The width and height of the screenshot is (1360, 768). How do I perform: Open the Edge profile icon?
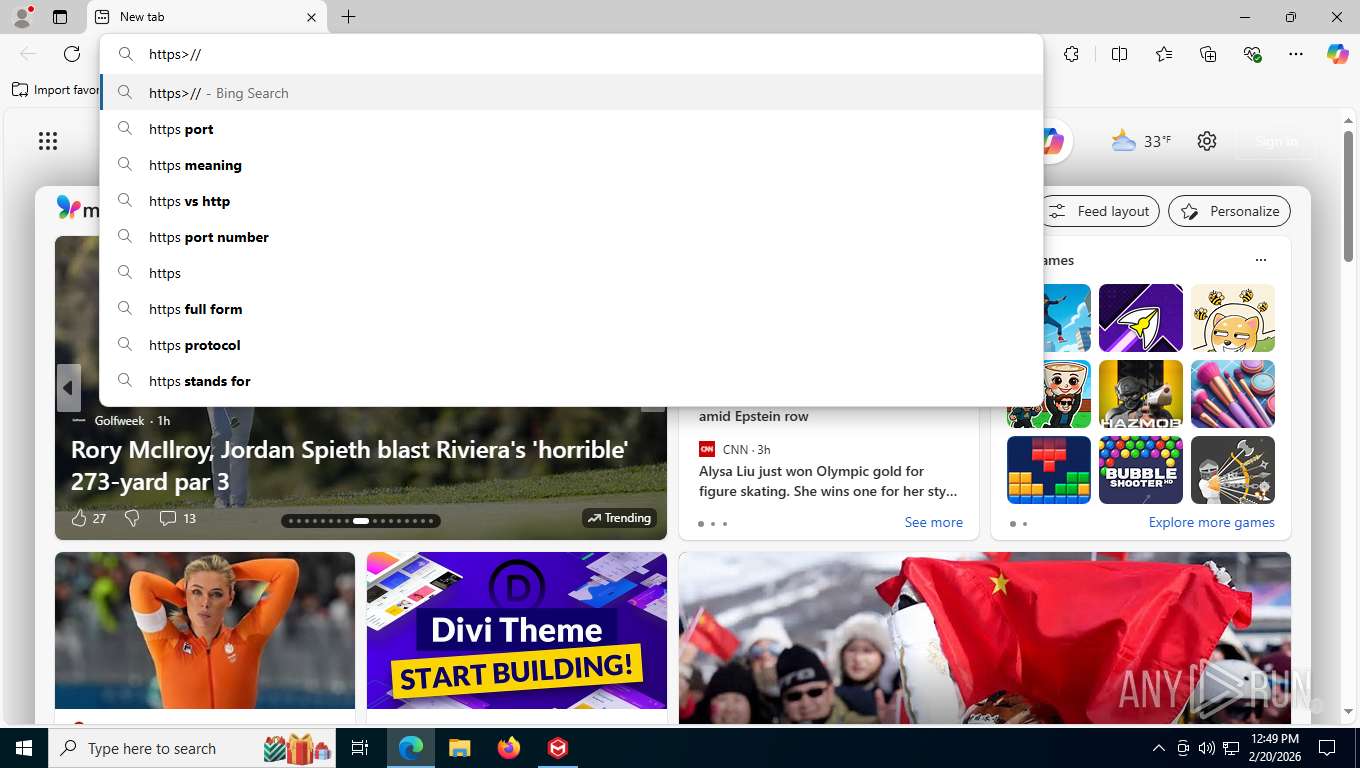pyautogui.click(x=22, y=17)
